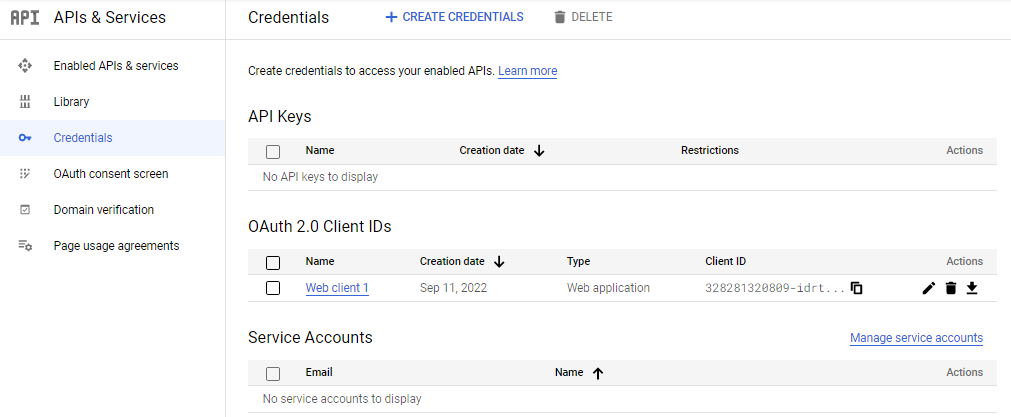The width and height of the screenshot is (1011, 417).
Task: Edit Web client 1 with pencil icon
Action: [928, 288]
